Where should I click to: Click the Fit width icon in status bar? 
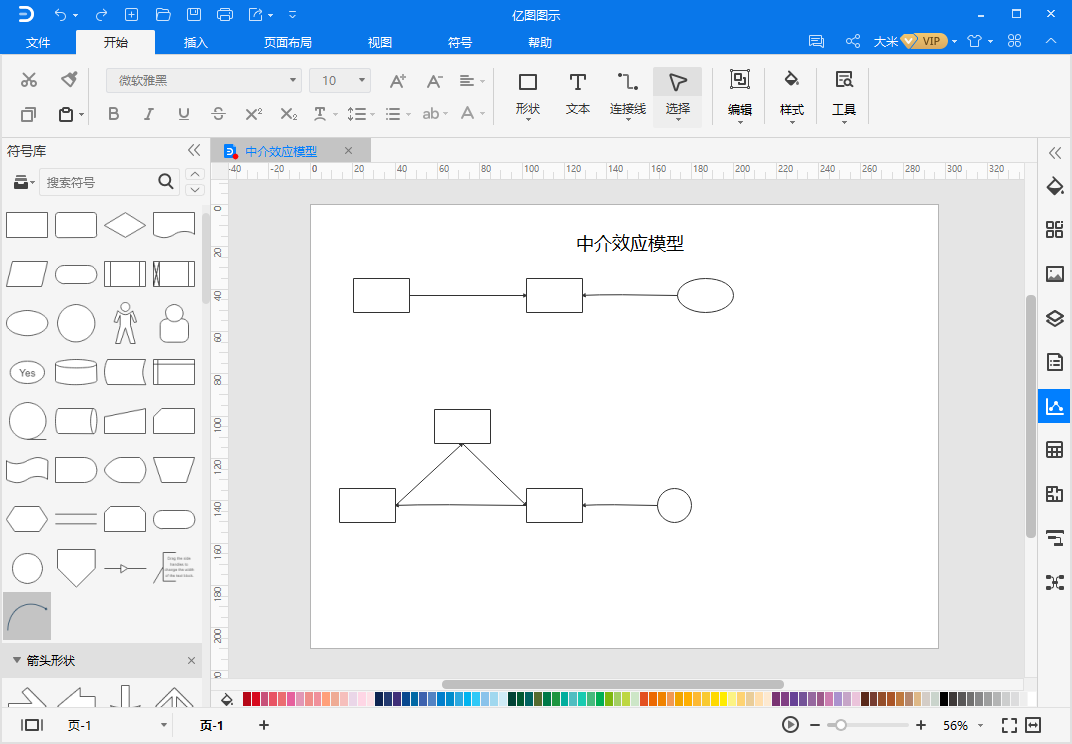pos(1033,725)
